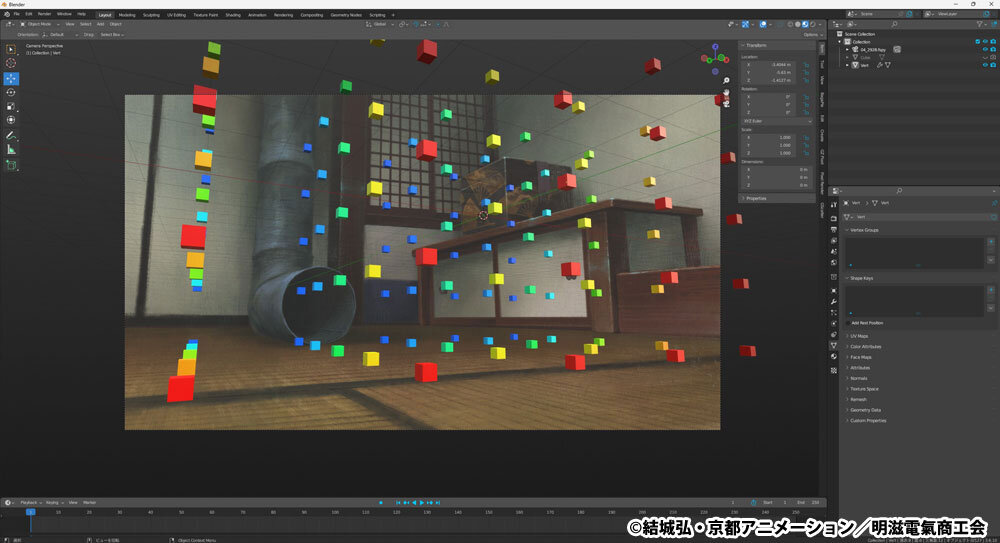
Task: Open the Render menu
Action: [44, 14]
